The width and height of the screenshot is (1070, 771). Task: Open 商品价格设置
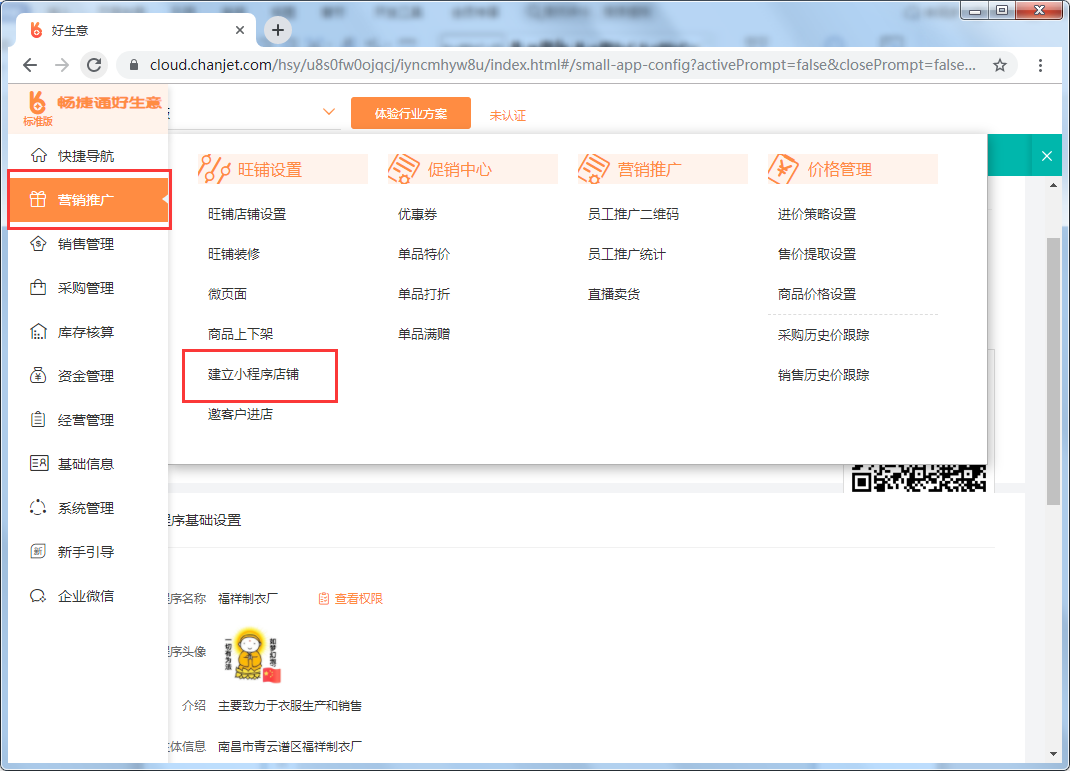click(817, 293)
